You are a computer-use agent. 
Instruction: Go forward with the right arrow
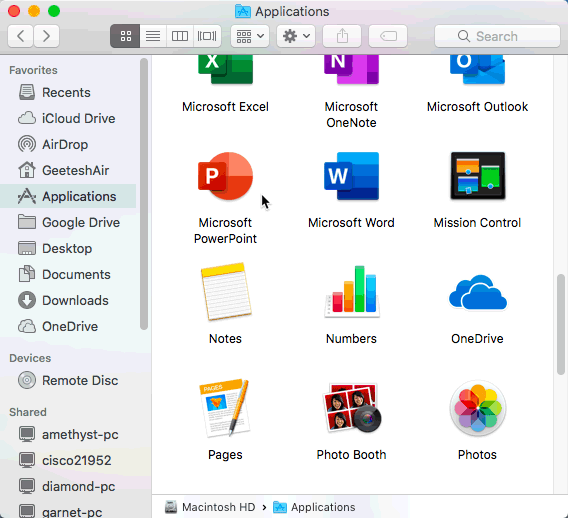tap(46, 36)
